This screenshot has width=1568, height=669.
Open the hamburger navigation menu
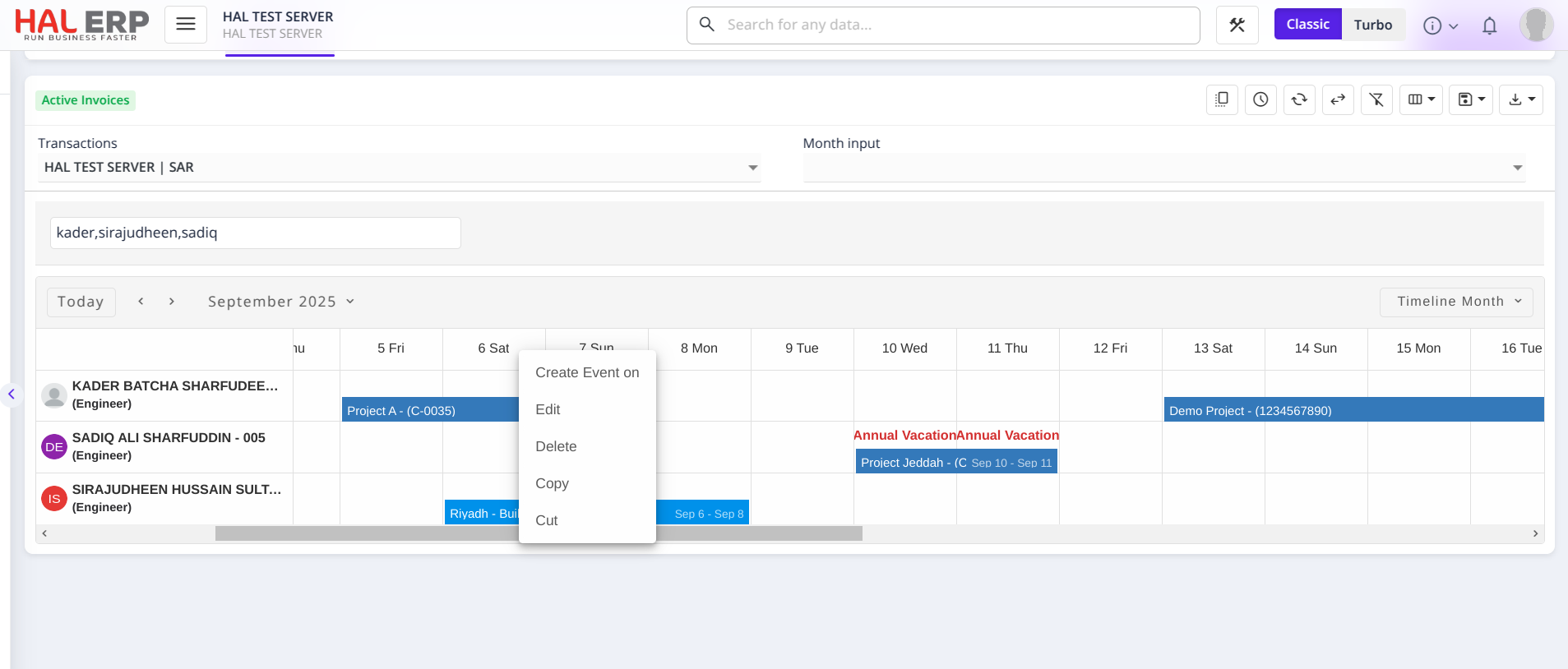pos(186,25)
